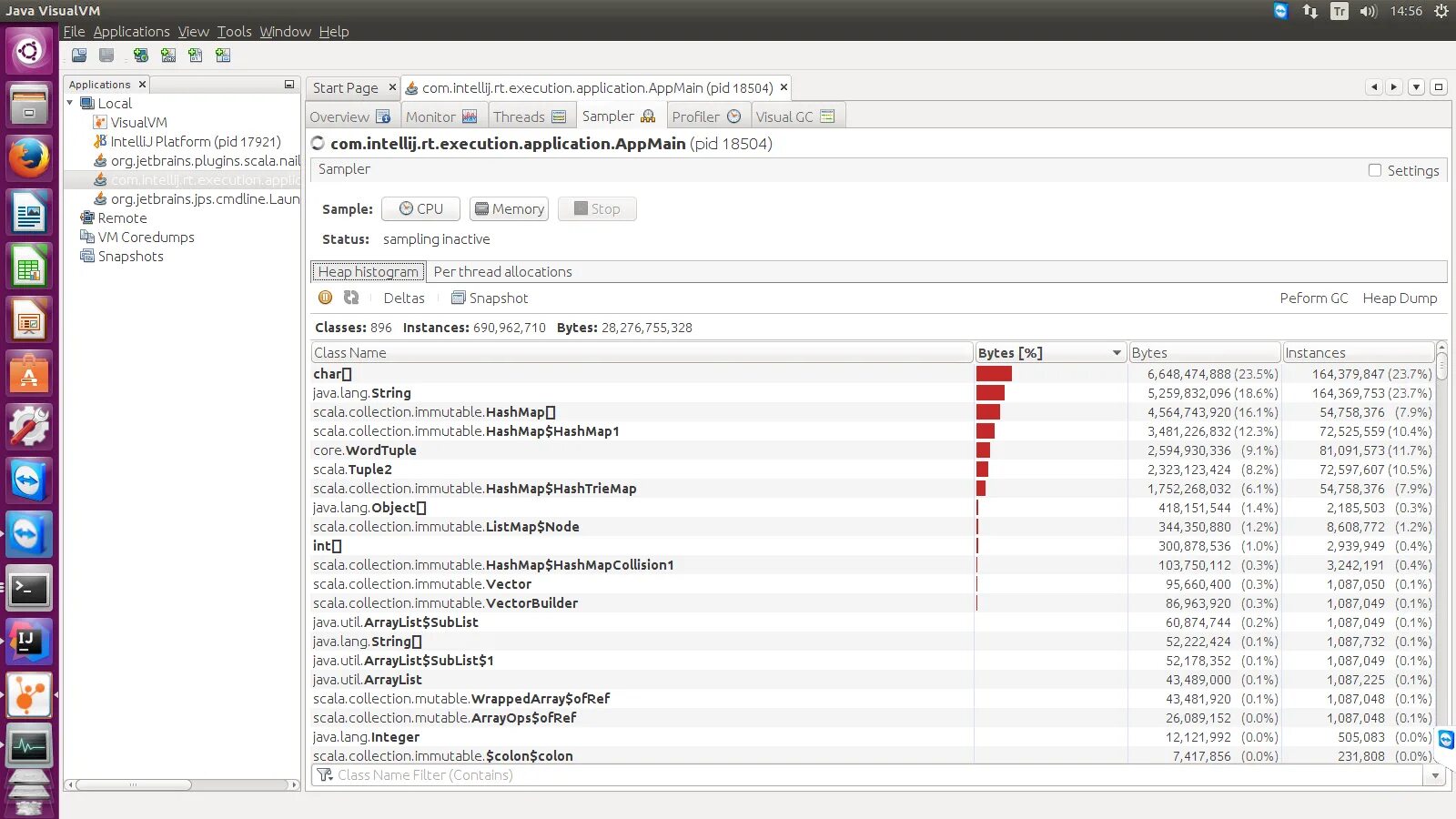Click scroll tabs right arrow

tap(1393, 87)
